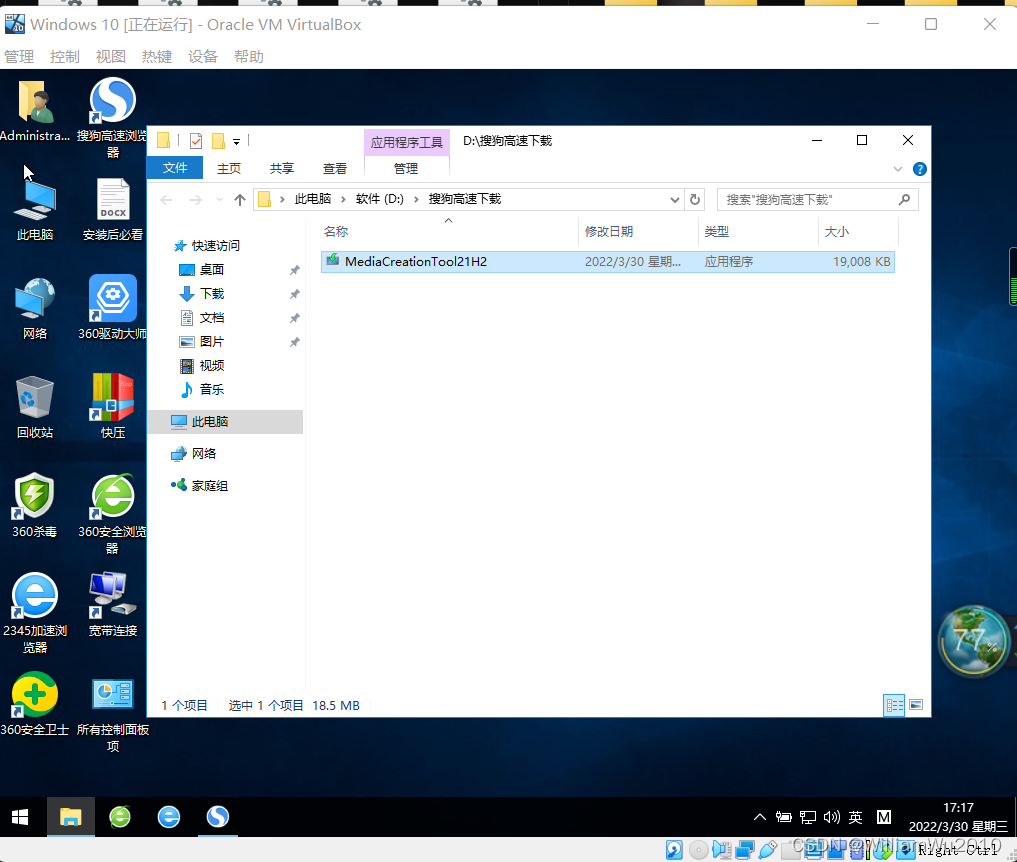
Task: Launch 360安全卫士 desktop shortcut
Action: point(35,704)
